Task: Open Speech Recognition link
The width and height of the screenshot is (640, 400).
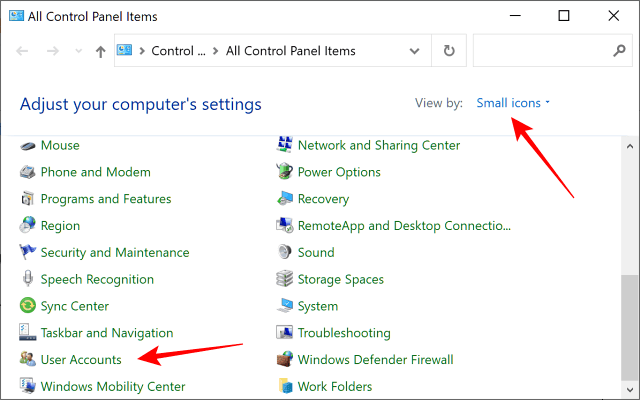Action: (x=97, y=279)
